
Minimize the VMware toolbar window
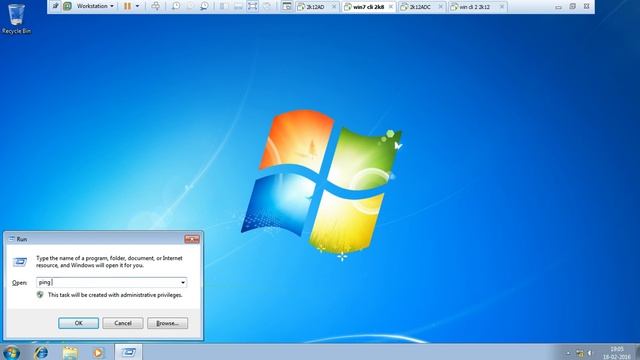[558, 7]
